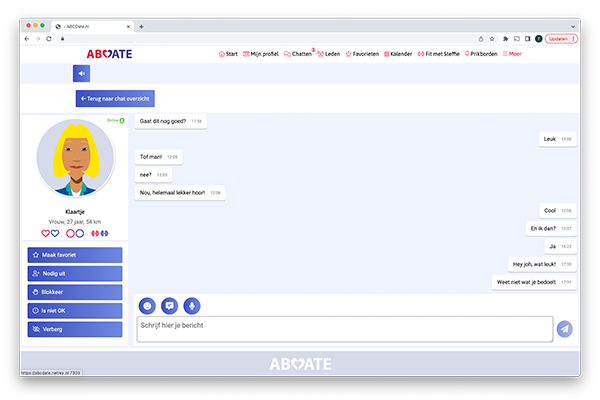This screenshot has height=400, width=600.
Task: Click the name Klaartje
Action: pos(75,212)
